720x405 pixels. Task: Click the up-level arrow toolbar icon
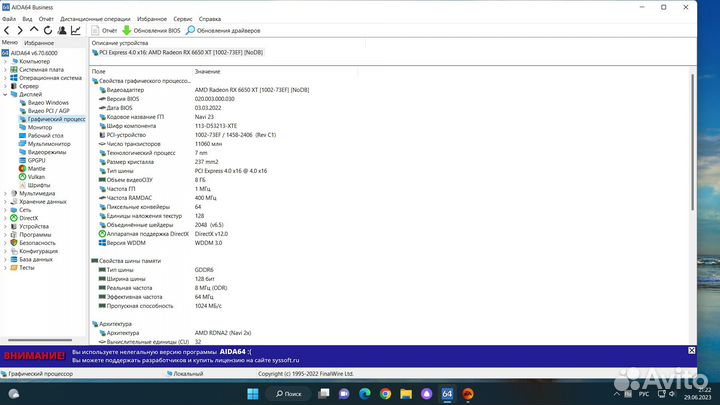pyautogui.click(x=34, y=30)
